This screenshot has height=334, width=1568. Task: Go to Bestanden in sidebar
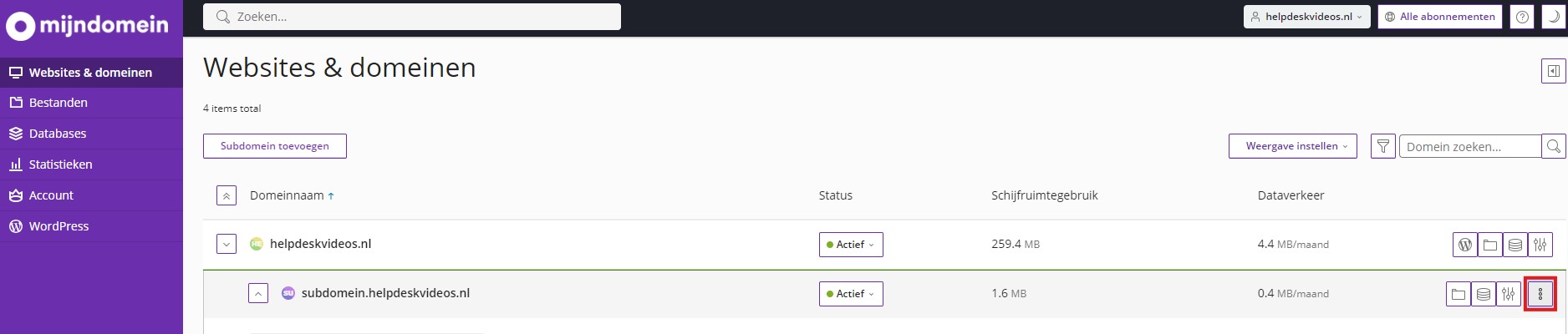pyautogui.click(x=59, y=103)
